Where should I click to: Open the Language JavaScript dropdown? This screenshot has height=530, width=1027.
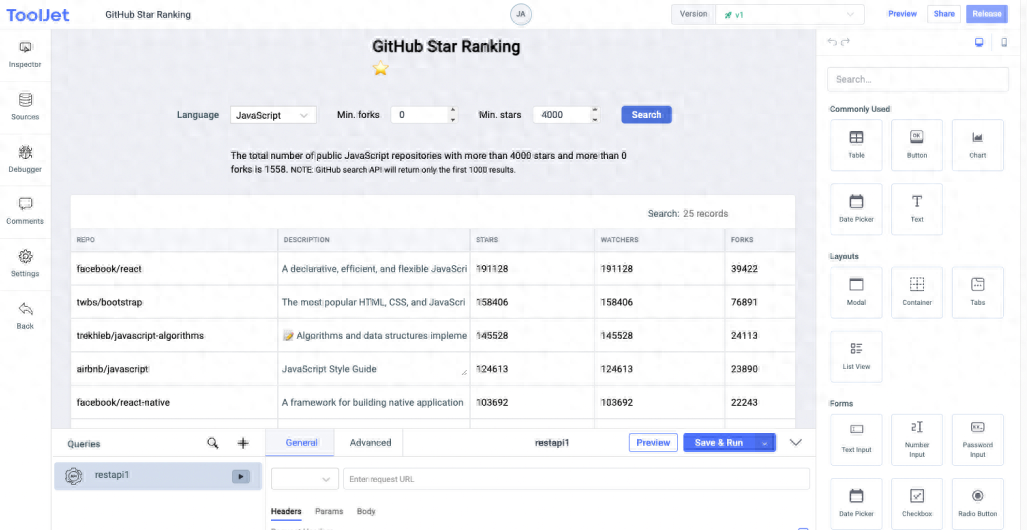click(273, 115)
